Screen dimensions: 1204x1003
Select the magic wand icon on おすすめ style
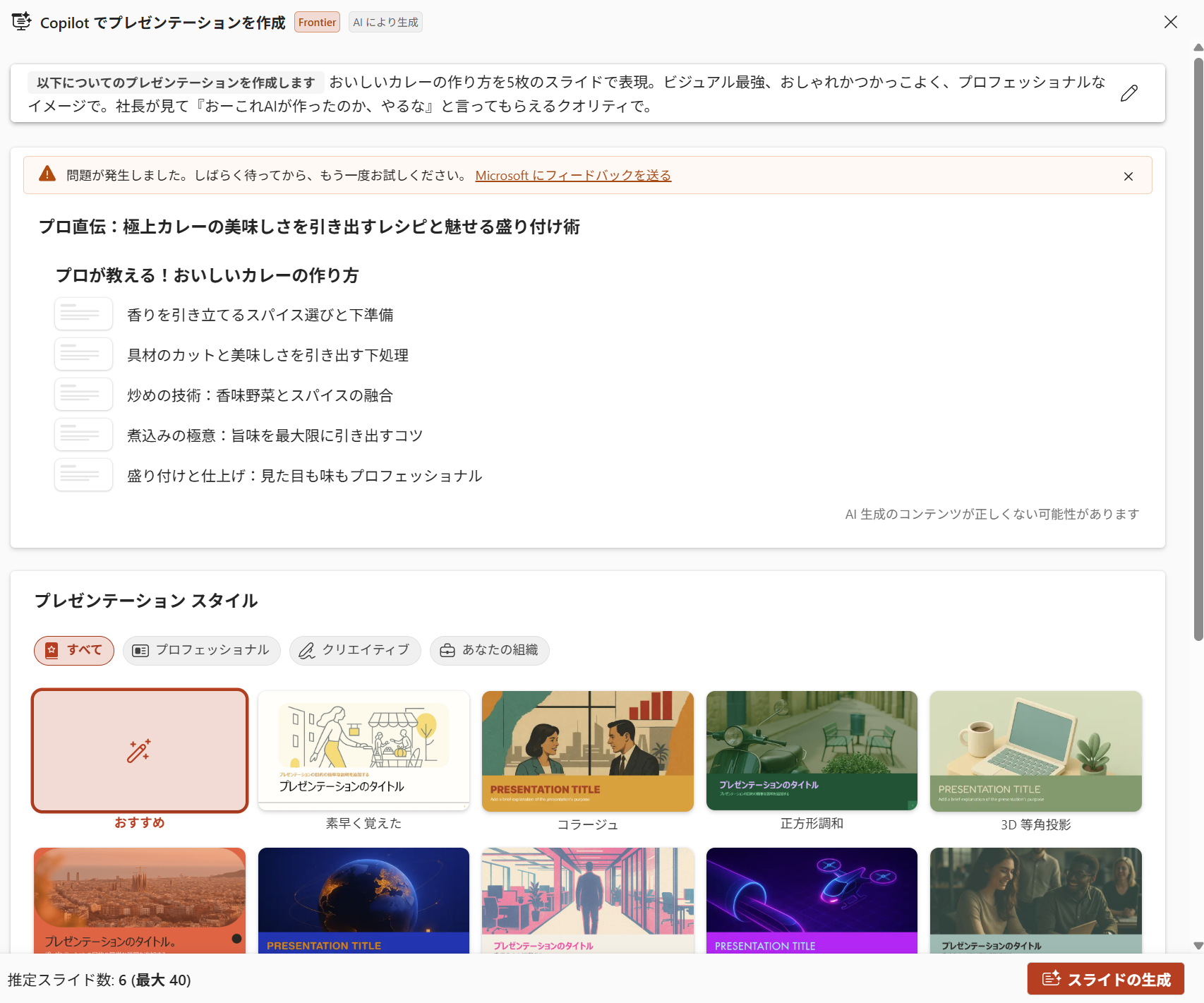pyautogui.click(x=139, y=750)
